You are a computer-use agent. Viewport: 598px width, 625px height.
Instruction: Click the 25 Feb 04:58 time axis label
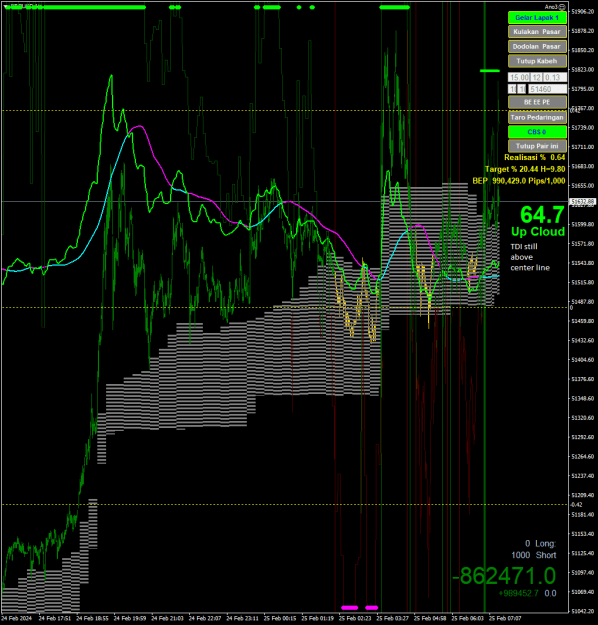[x=430, y=618]
